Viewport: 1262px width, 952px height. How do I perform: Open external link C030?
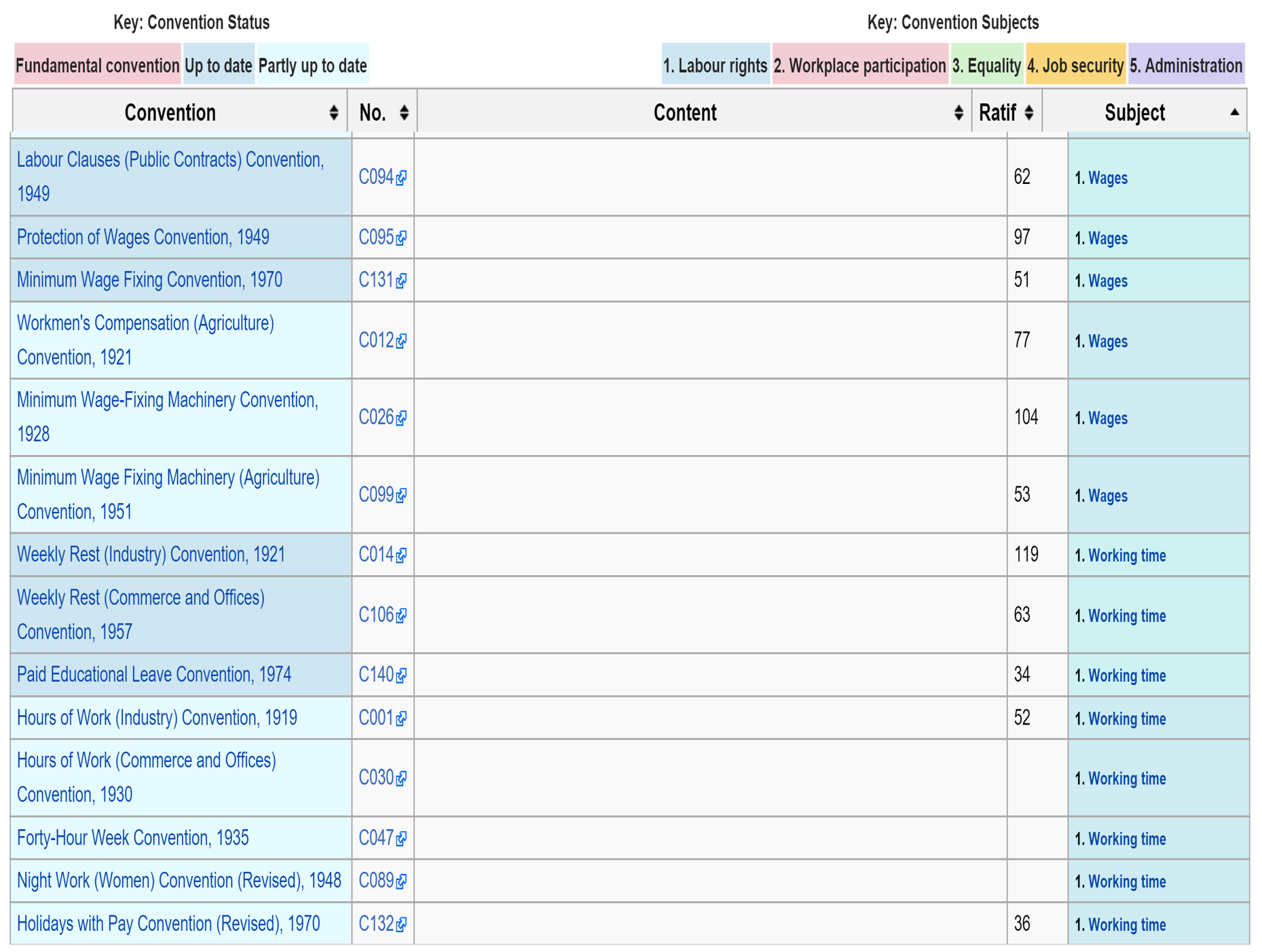(382, 778)
